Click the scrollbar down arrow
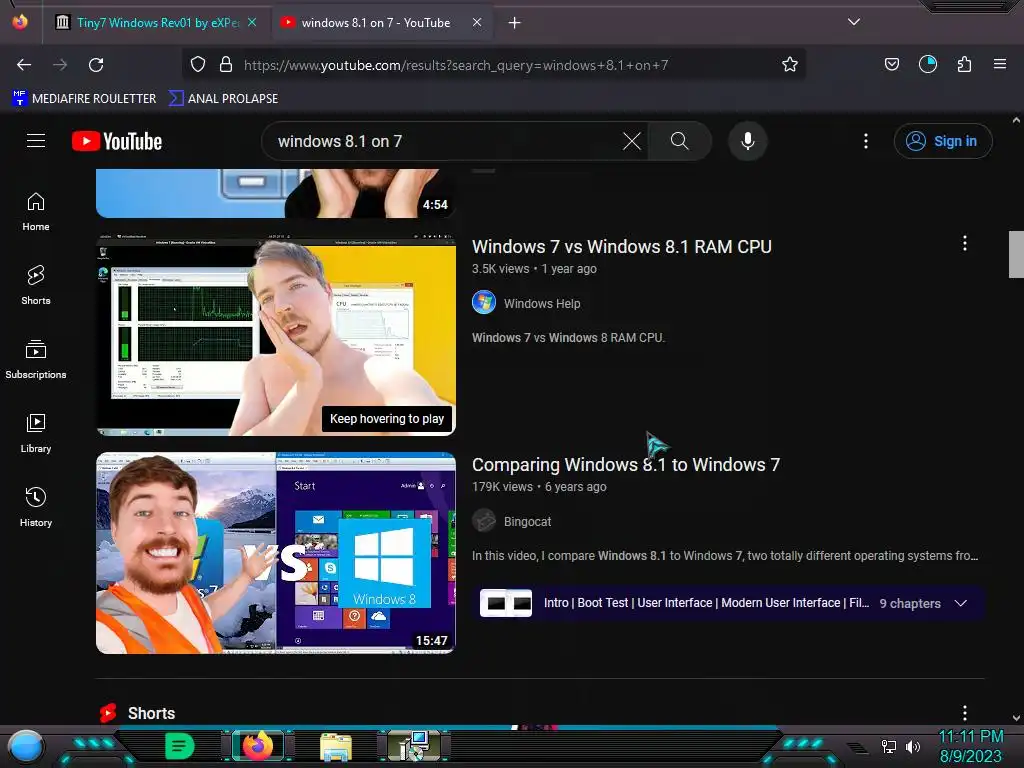1024x768 pixels. (x=1016, y=718)
